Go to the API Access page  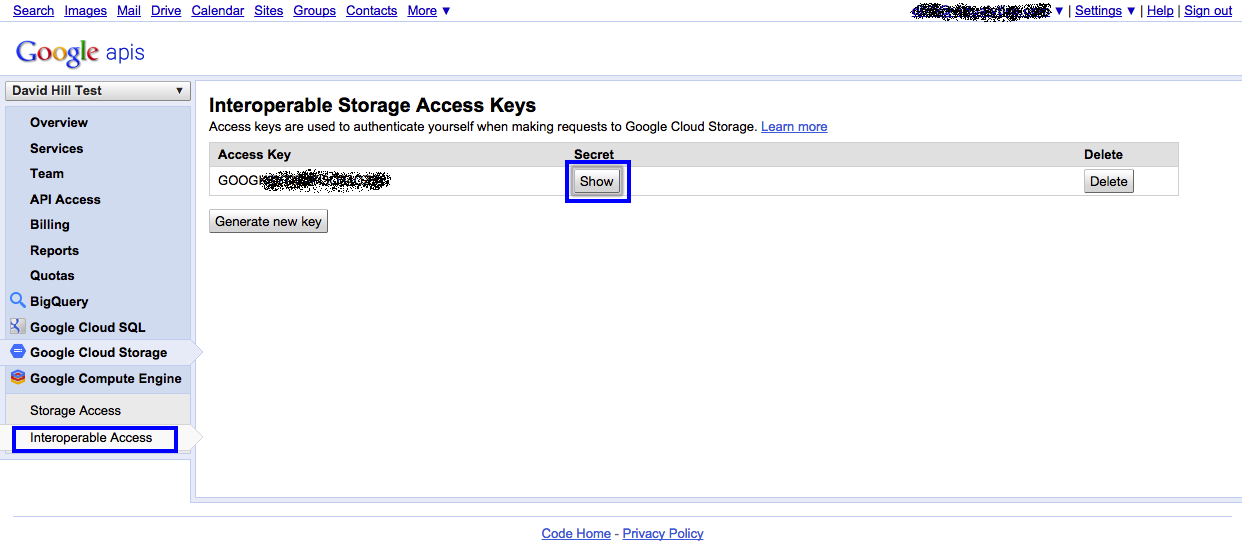[65, 199]
